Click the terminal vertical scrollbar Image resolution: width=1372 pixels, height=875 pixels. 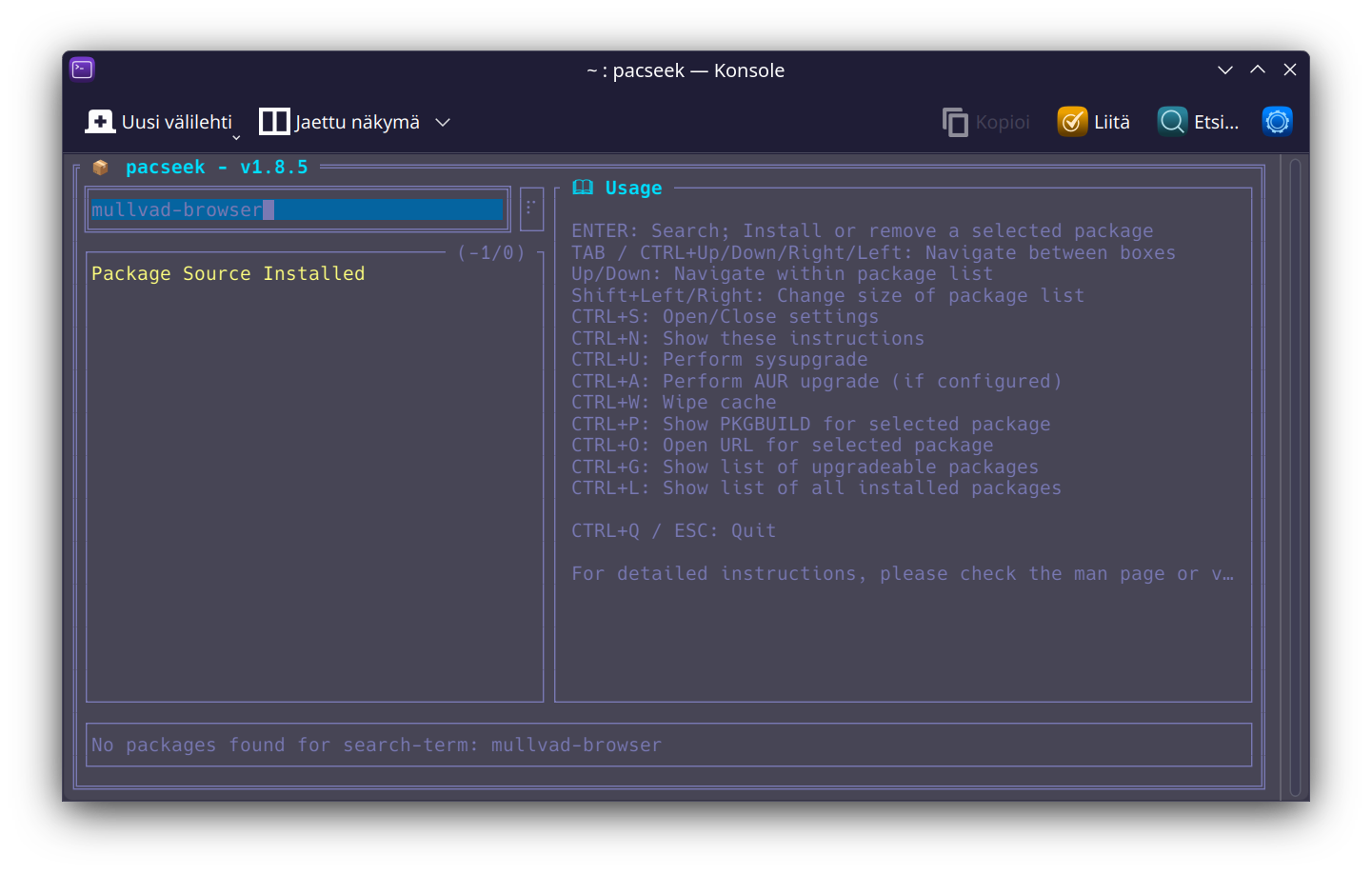[x=1295, y=479]
